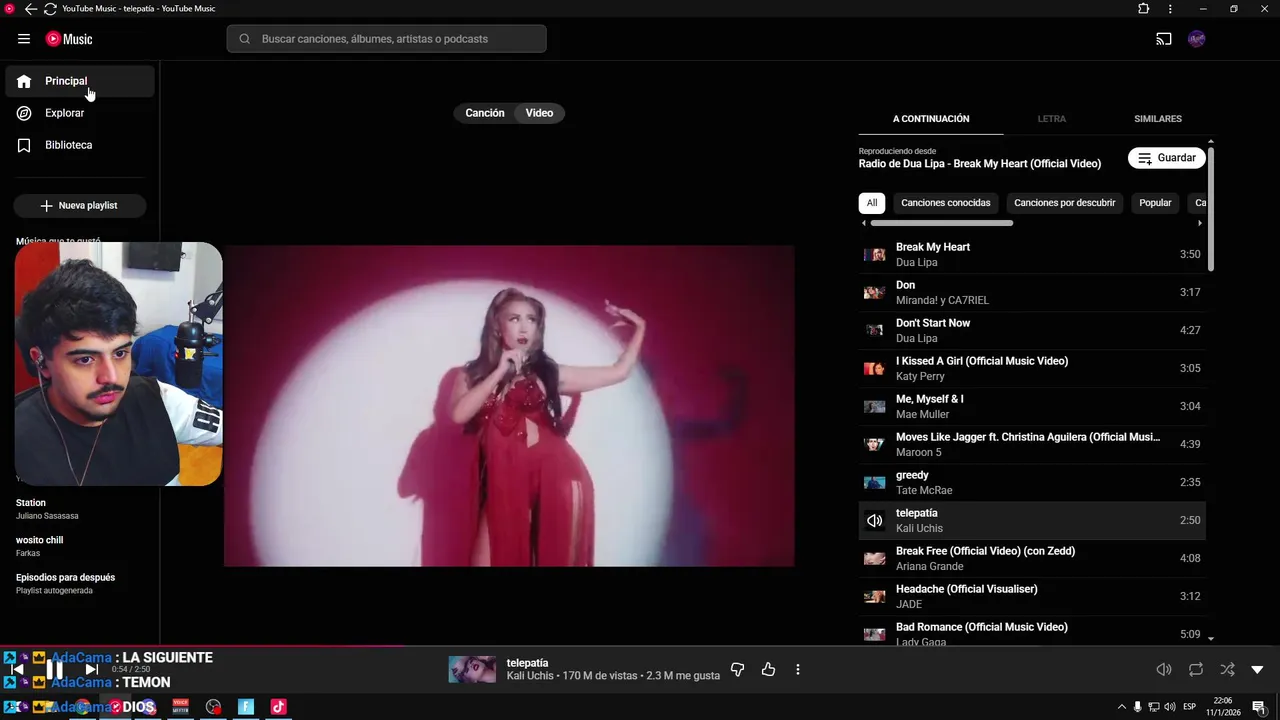Play Don by Miranda! y CA7RIEL
Image resolution: width=1280 pixels, height=720 pixels.
click(1032, 292)
